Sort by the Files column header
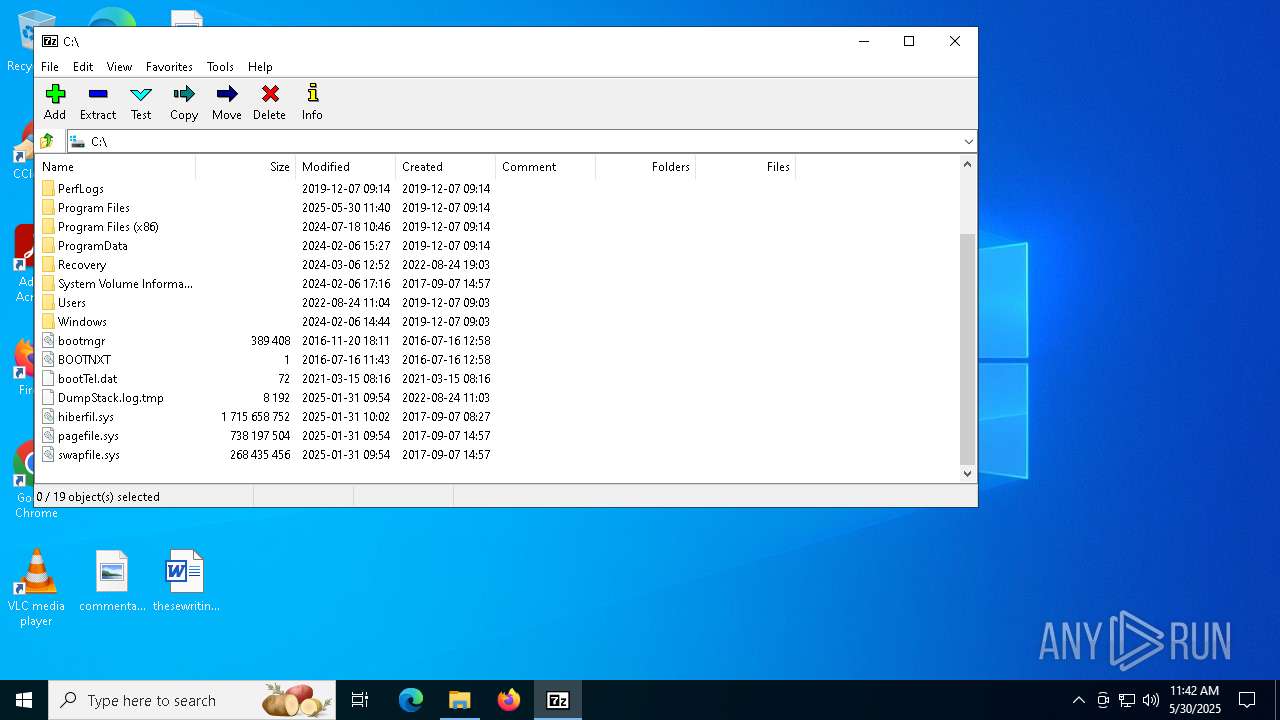1280x720 pixels. pos(745,167)
